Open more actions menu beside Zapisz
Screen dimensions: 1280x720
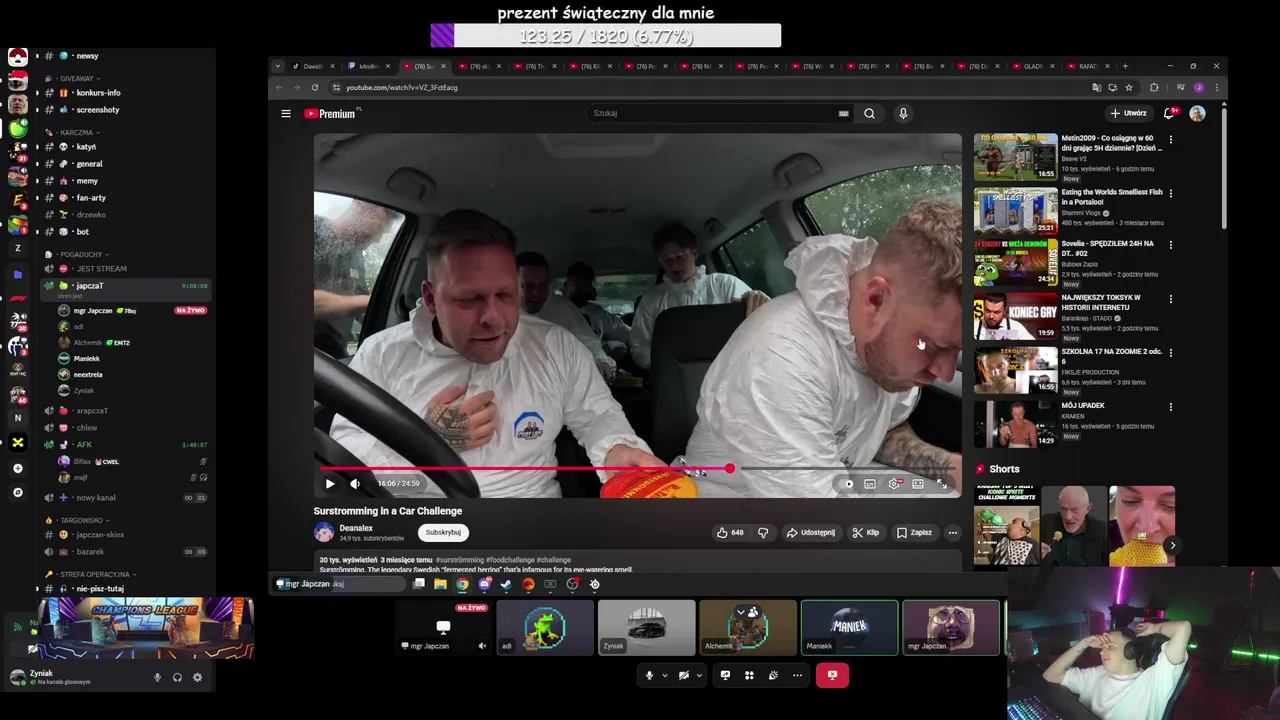(x=953, y=533)
